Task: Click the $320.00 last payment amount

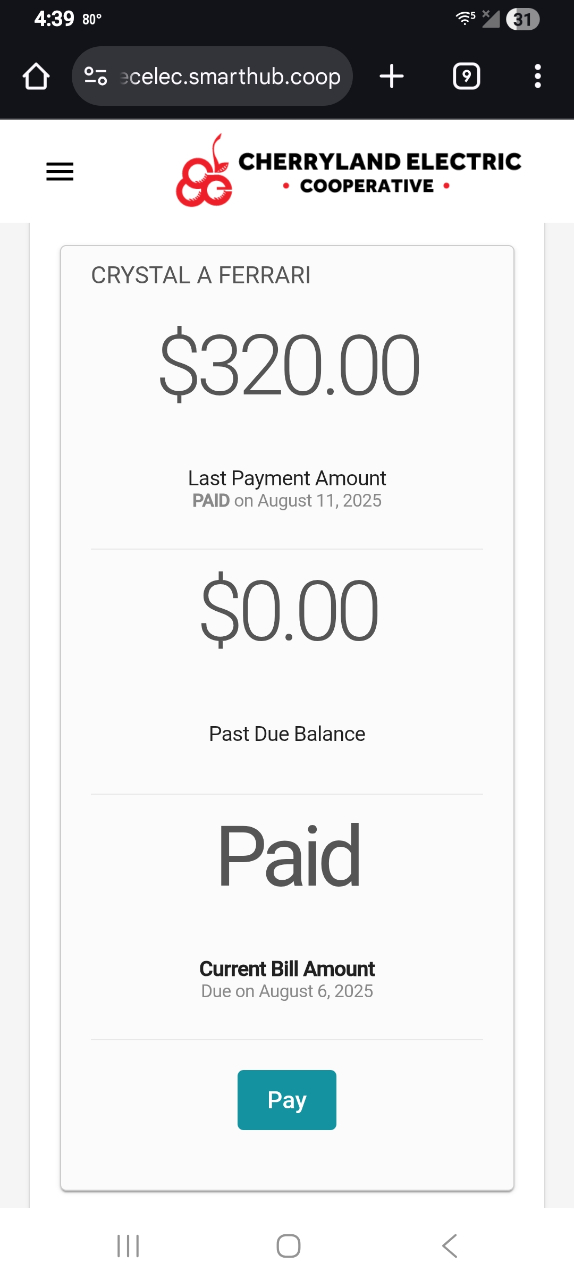Action: pos(289,366)
